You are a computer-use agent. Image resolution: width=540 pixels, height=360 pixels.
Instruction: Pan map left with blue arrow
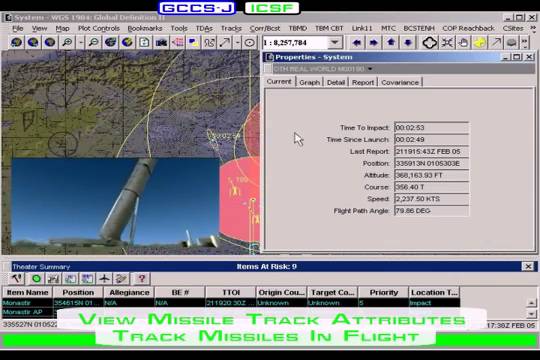click(x=357, y=42)
